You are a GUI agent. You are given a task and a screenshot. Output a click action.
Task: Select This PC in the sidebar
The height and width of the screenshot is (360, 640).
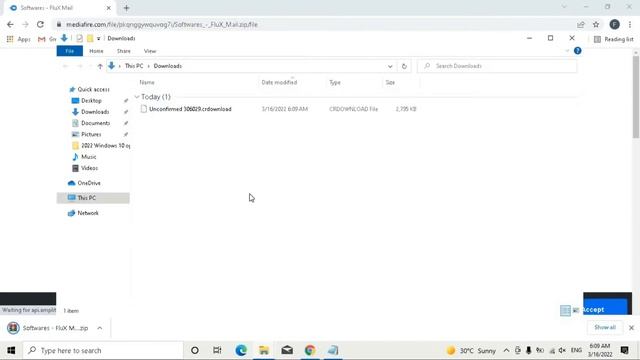[93, 198]
